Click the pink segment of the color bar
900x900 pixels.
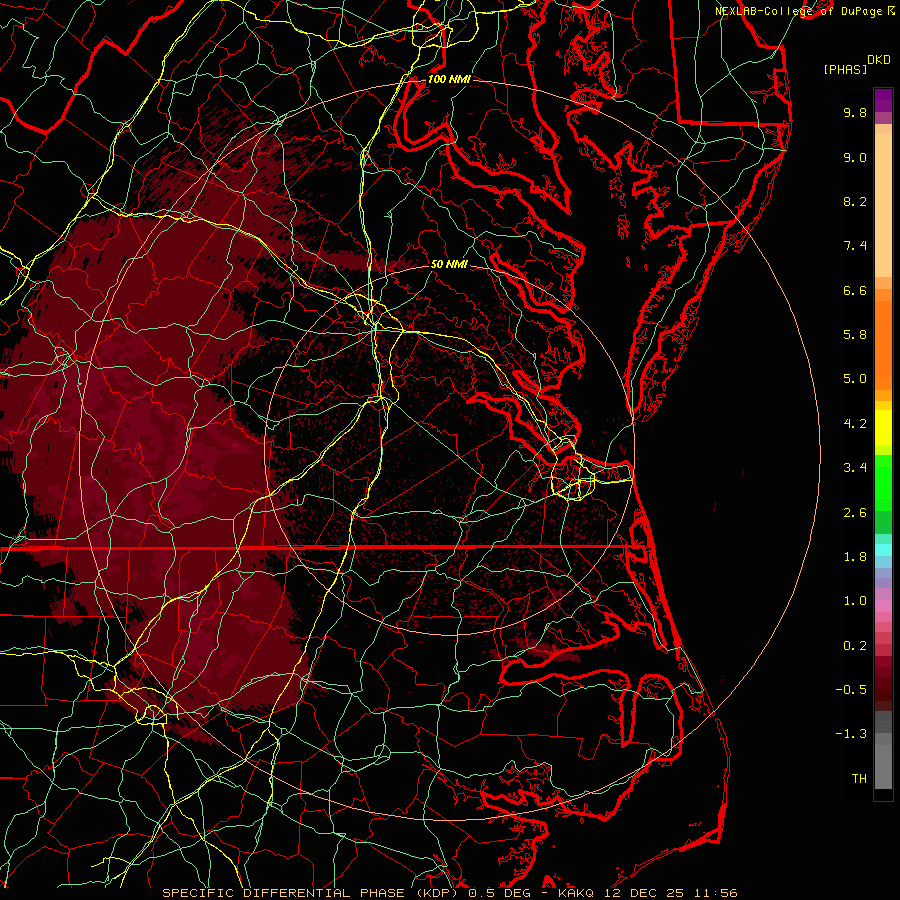pyautogui.click(x=883, y=606)
